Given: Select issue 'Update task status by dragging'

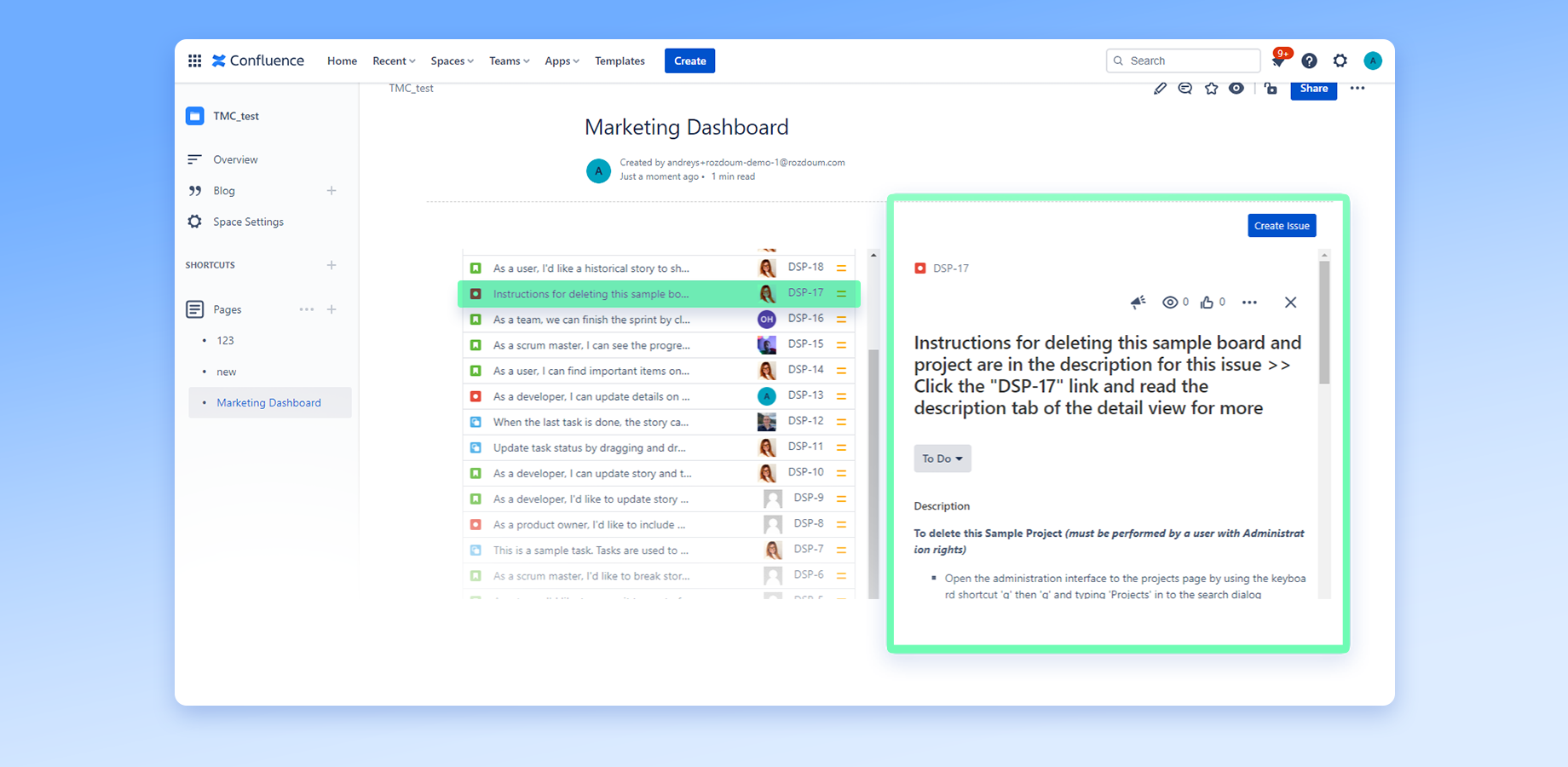Looking at the screenshot, I should point(590,447).
